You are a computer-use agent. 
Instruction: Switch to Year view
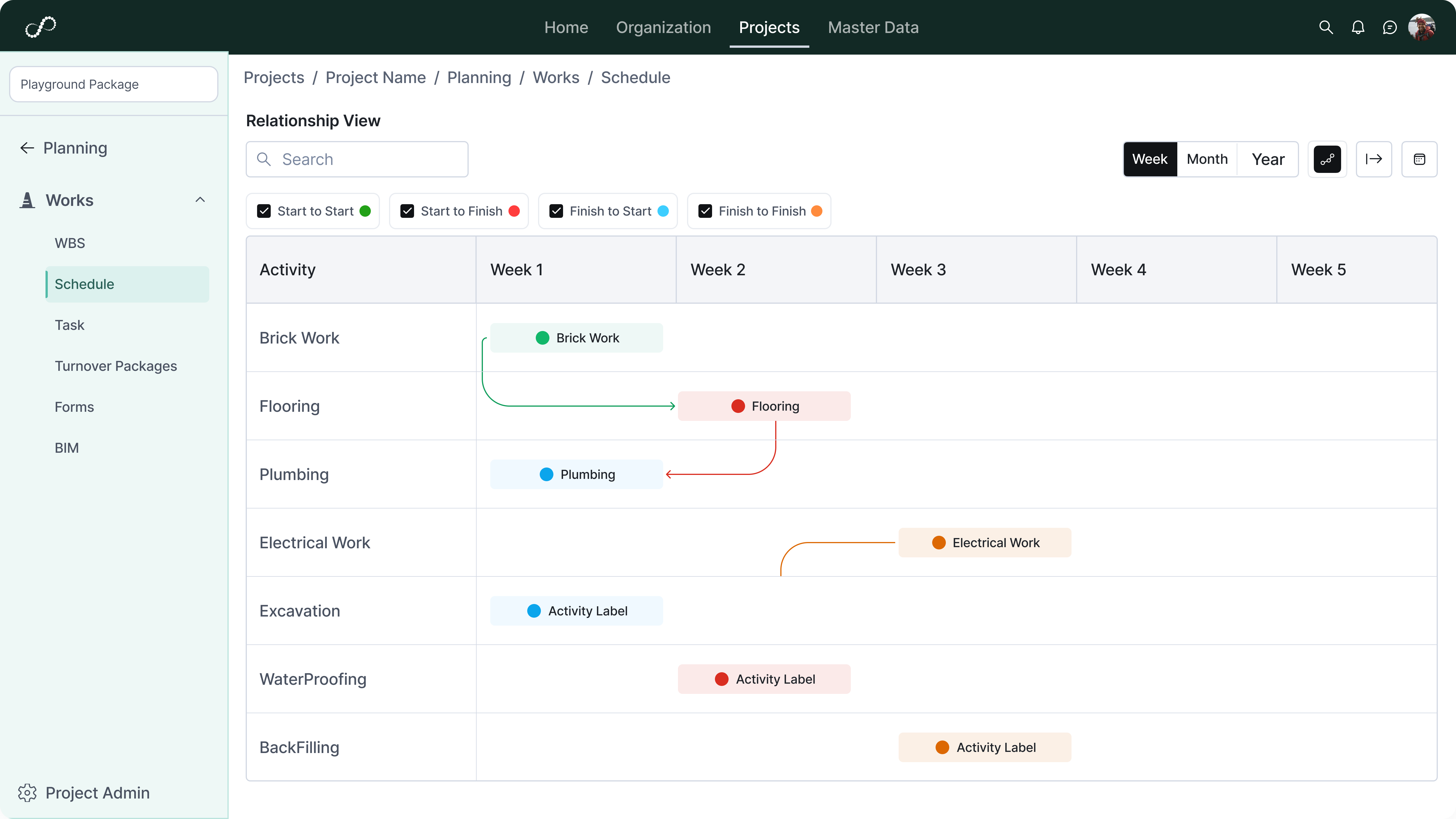click(1268, 159)
